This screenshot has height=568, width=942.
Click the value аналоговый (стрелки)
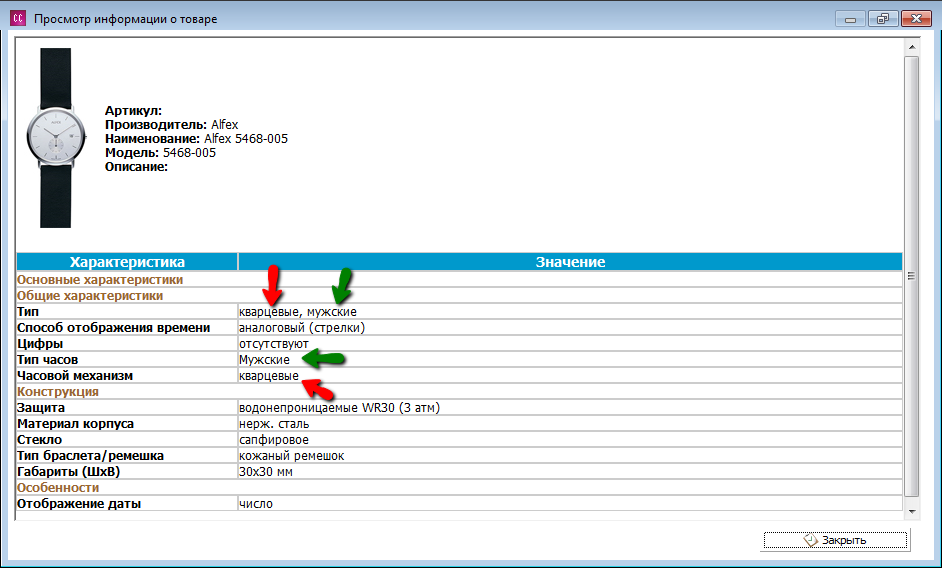302,328
